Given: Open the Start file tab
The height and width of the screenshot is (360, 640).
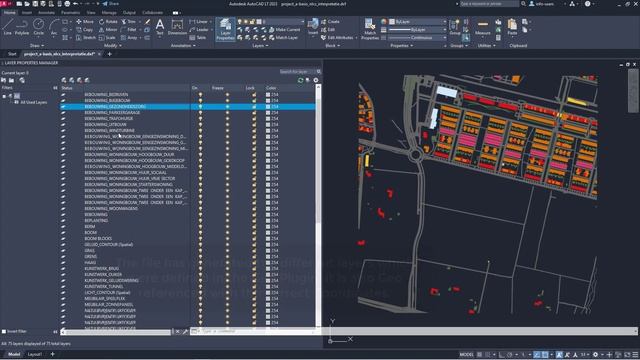Looking at the screenshot, I should [12, 54].
